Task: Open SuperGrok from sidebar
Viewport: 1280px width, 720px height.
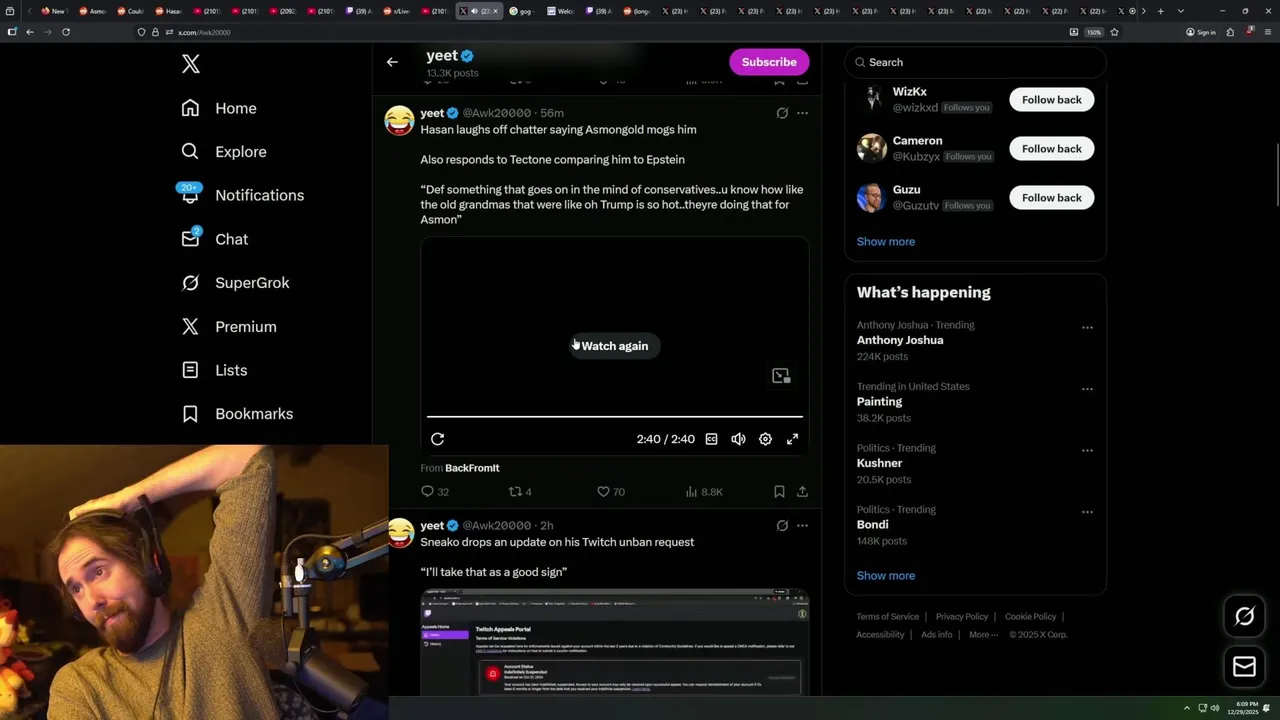Action: point(236,283)
